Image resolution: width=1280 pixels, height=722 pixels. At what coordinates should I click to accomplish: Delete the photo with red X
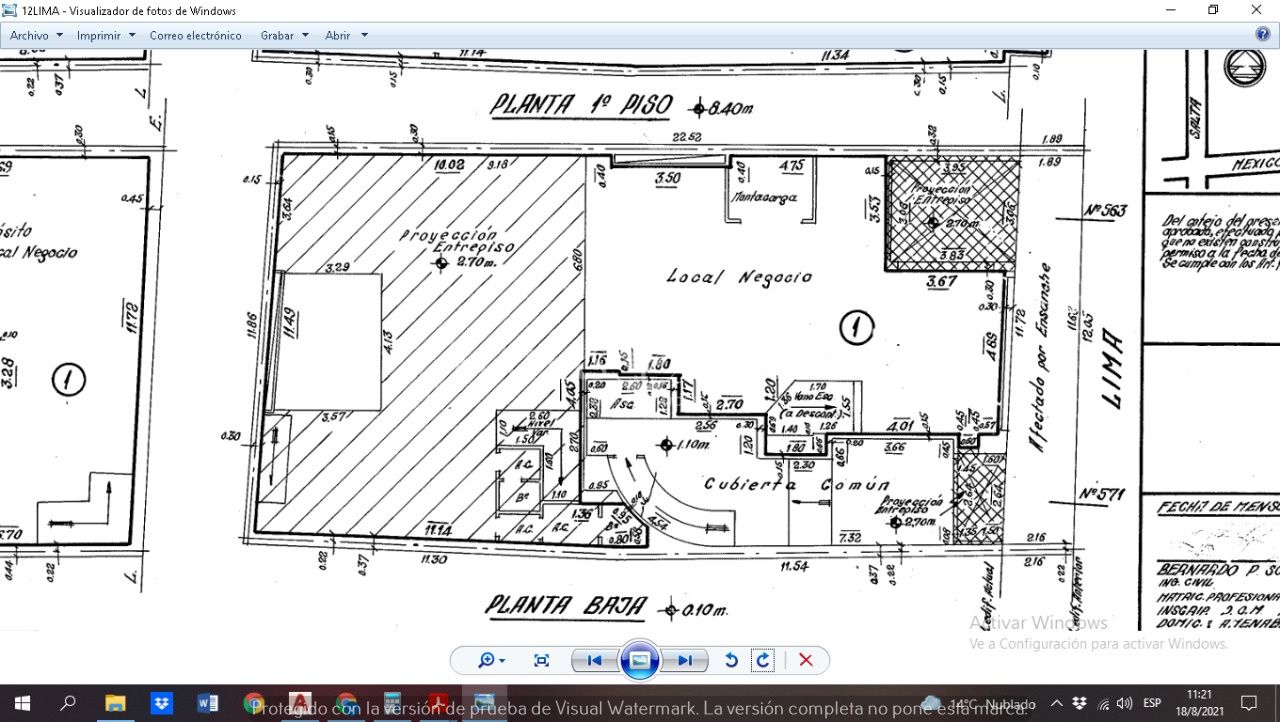(806, 660)
